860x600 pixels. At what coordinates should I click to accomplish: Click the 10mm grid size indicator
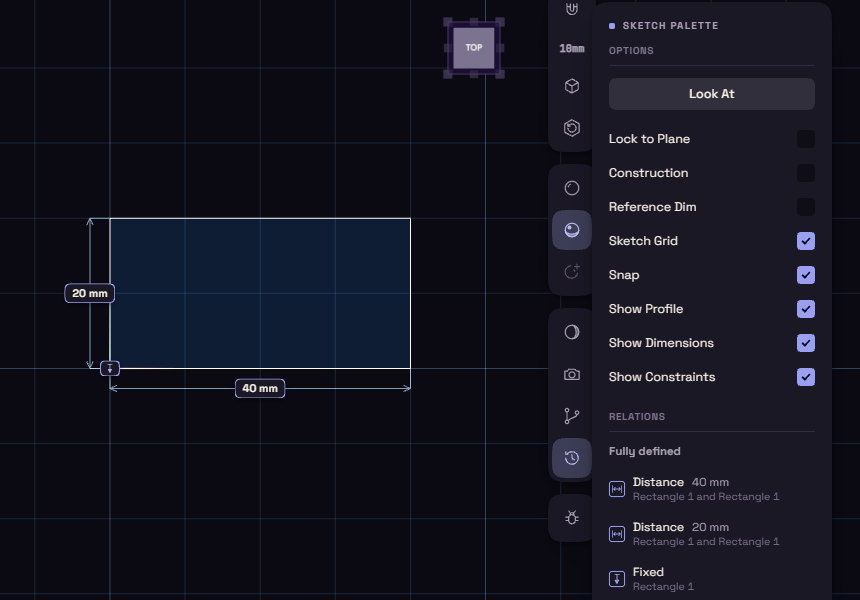pyautogui.click(x=572, y=48)
